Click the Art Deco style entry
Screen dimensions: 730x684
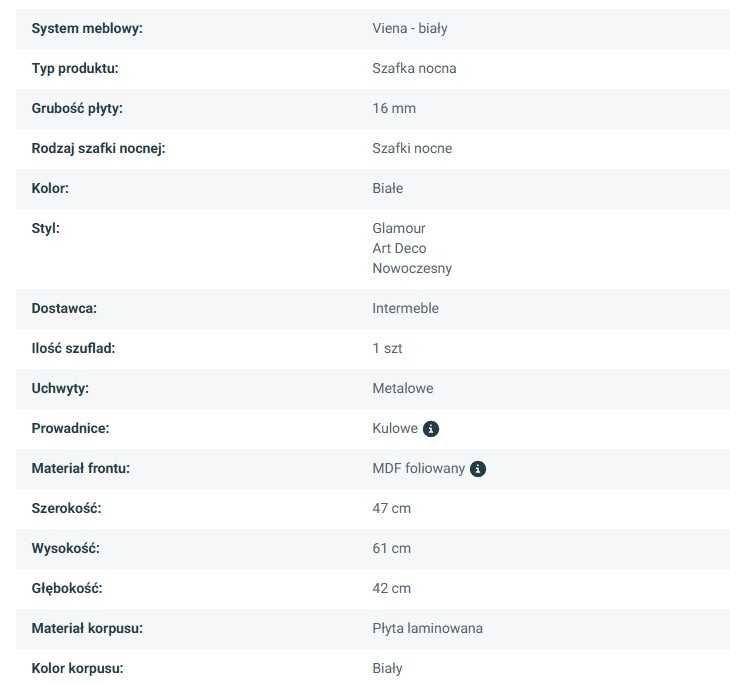point(399,248)
